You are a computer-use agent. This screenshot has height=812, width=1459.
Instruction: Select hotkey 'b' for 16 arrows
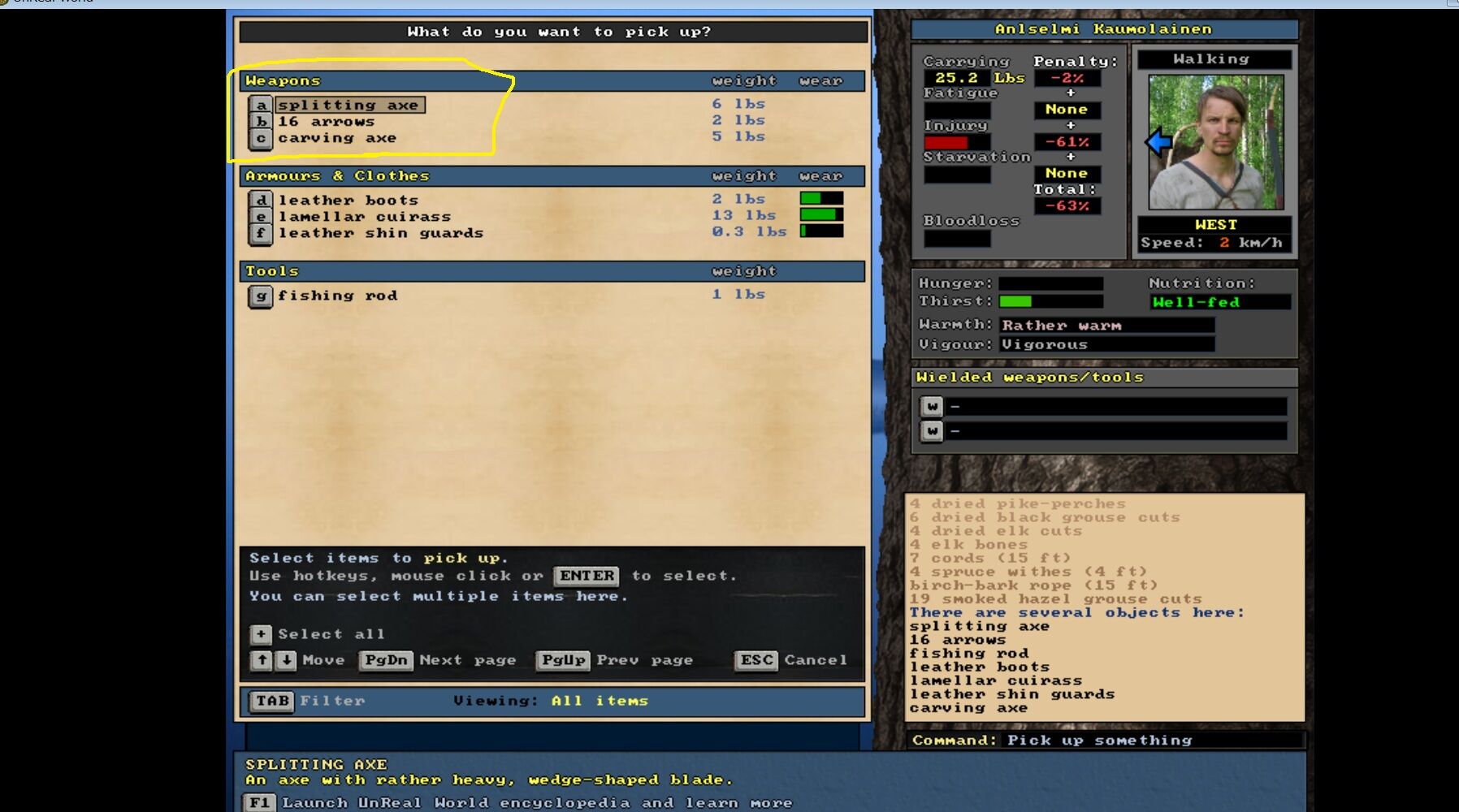pyautogui.click(x=261, y=122)
